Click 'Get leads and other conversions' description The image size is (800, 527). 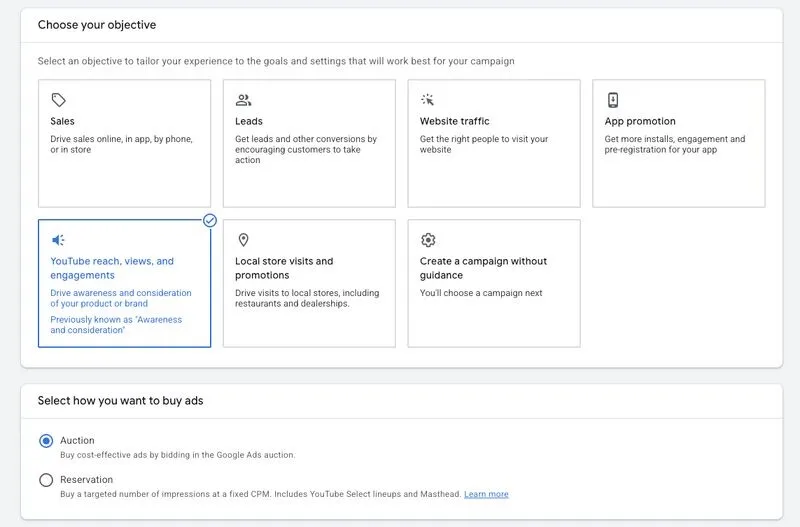(306, 149)
